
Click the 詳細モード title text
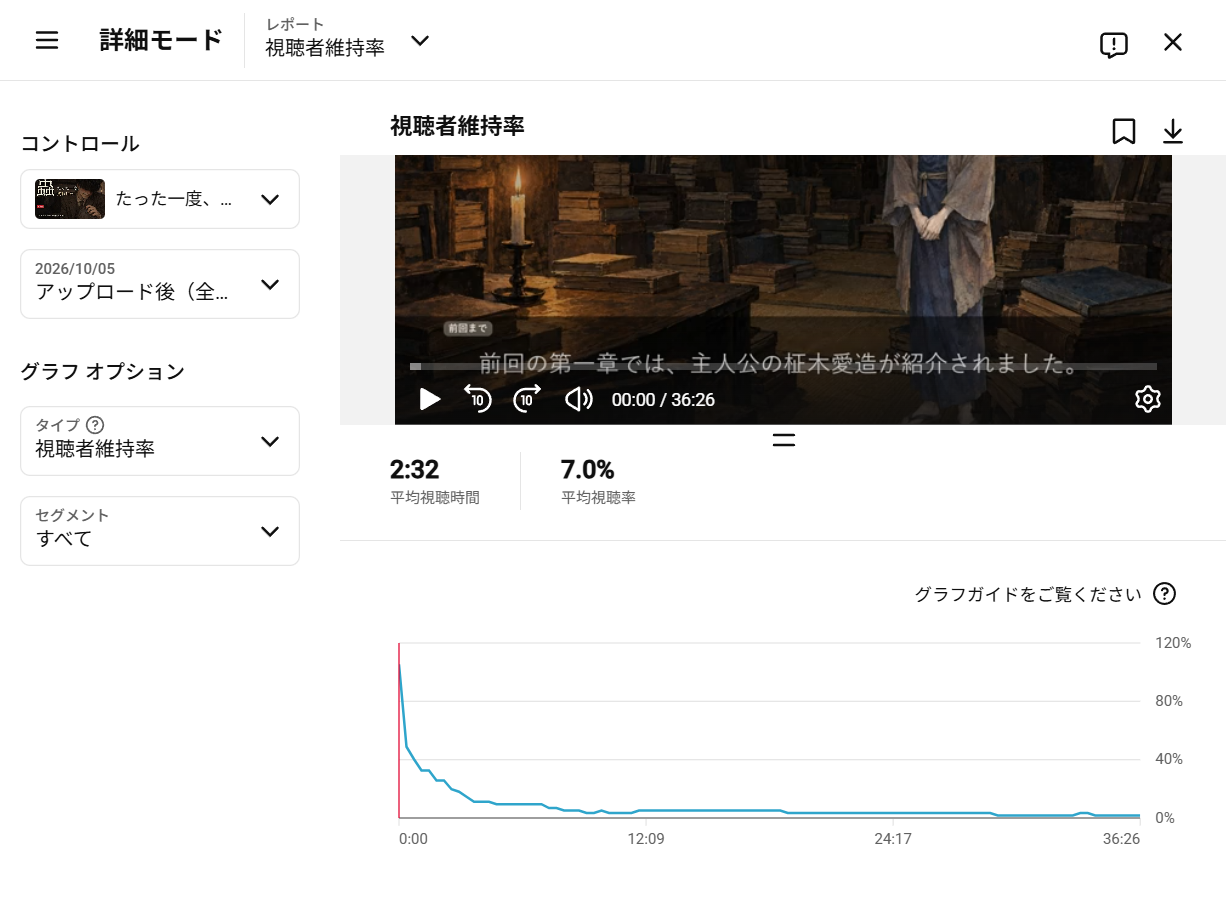(161, 40)
